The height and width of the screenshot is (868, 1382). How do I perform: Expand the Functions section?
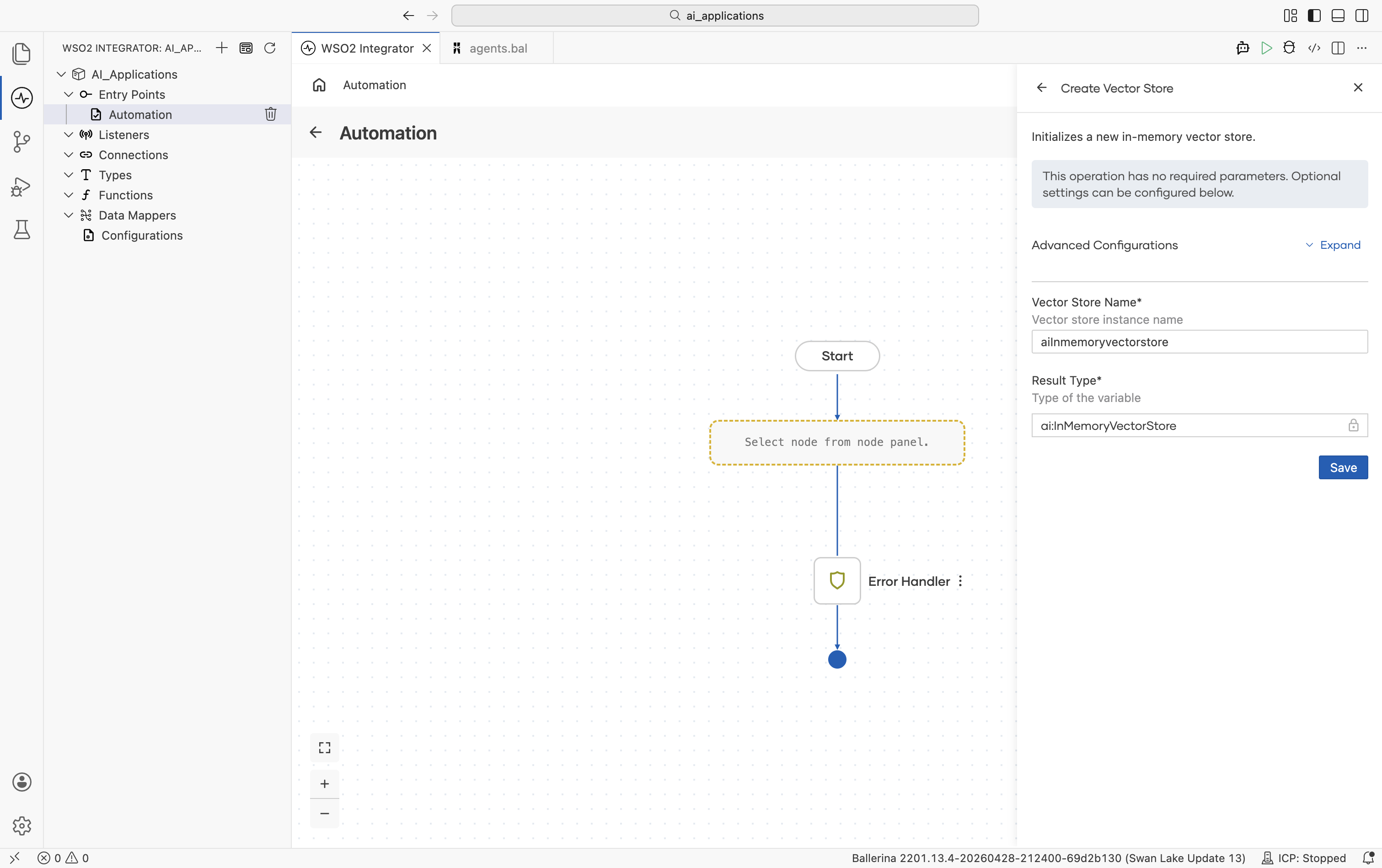click(x=68, y=195)
